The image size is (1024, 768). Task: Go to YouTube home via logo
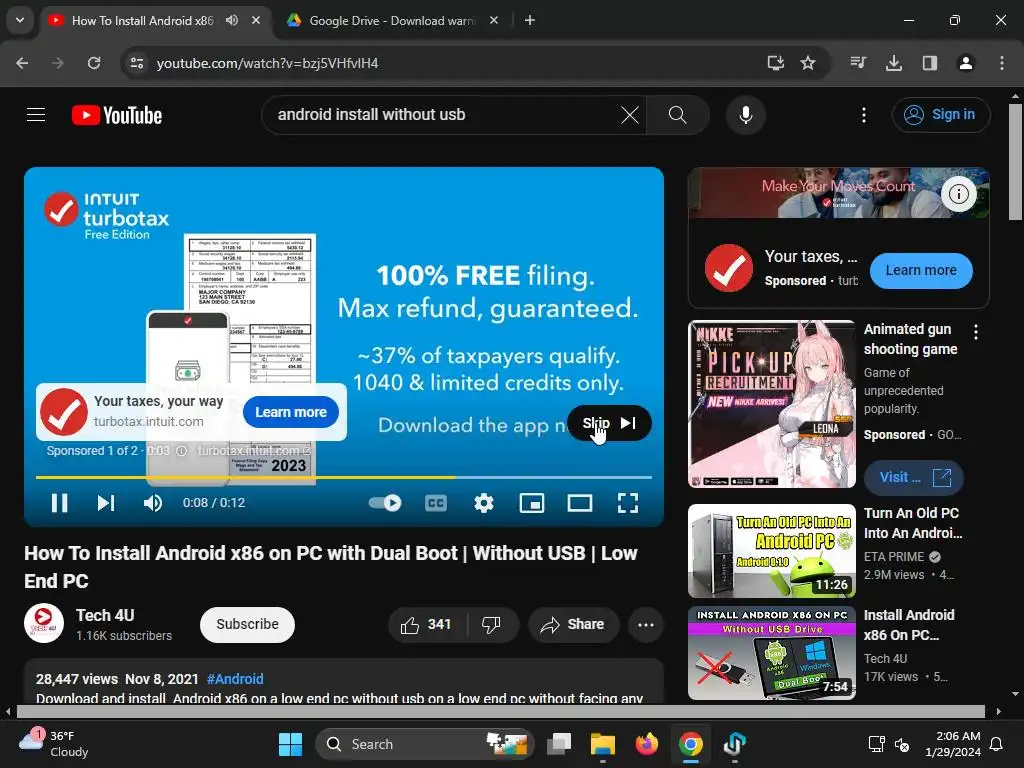117,115
